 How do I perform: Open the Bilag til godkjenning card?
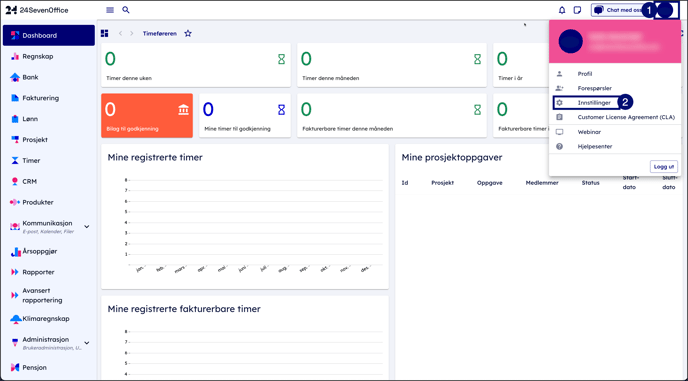147,115
